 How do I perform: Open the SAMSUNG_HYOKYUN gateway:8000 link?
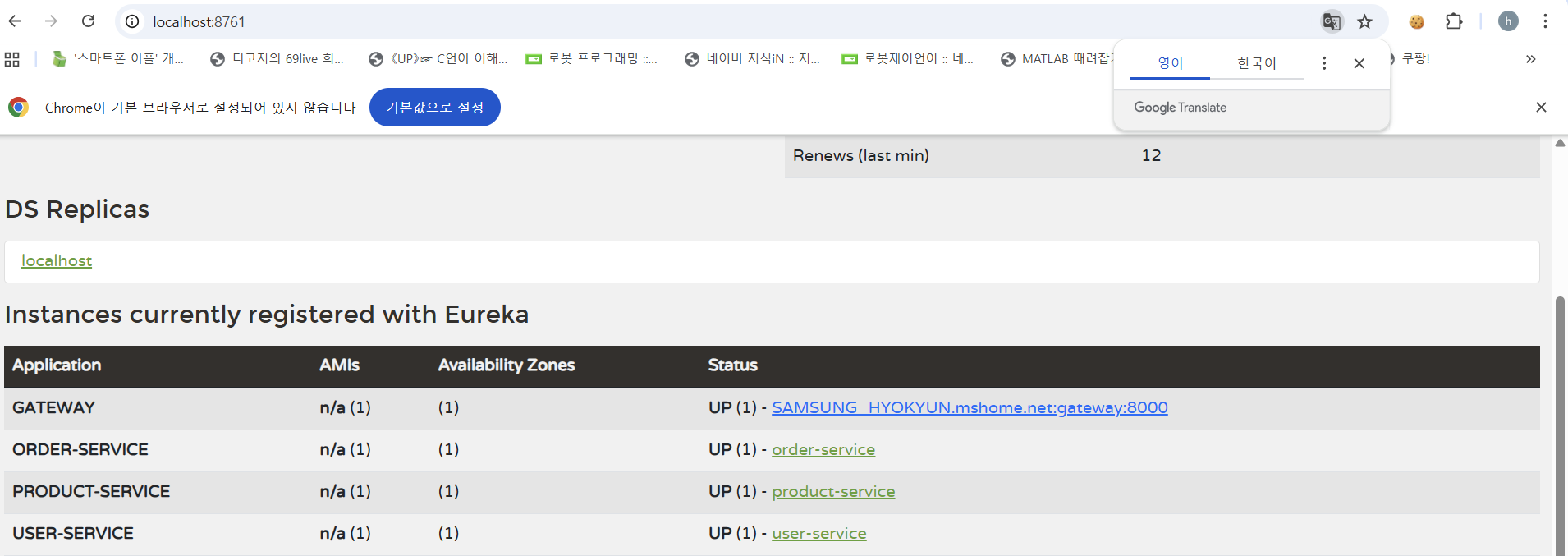pyautogui.click(x=970, y=408)
